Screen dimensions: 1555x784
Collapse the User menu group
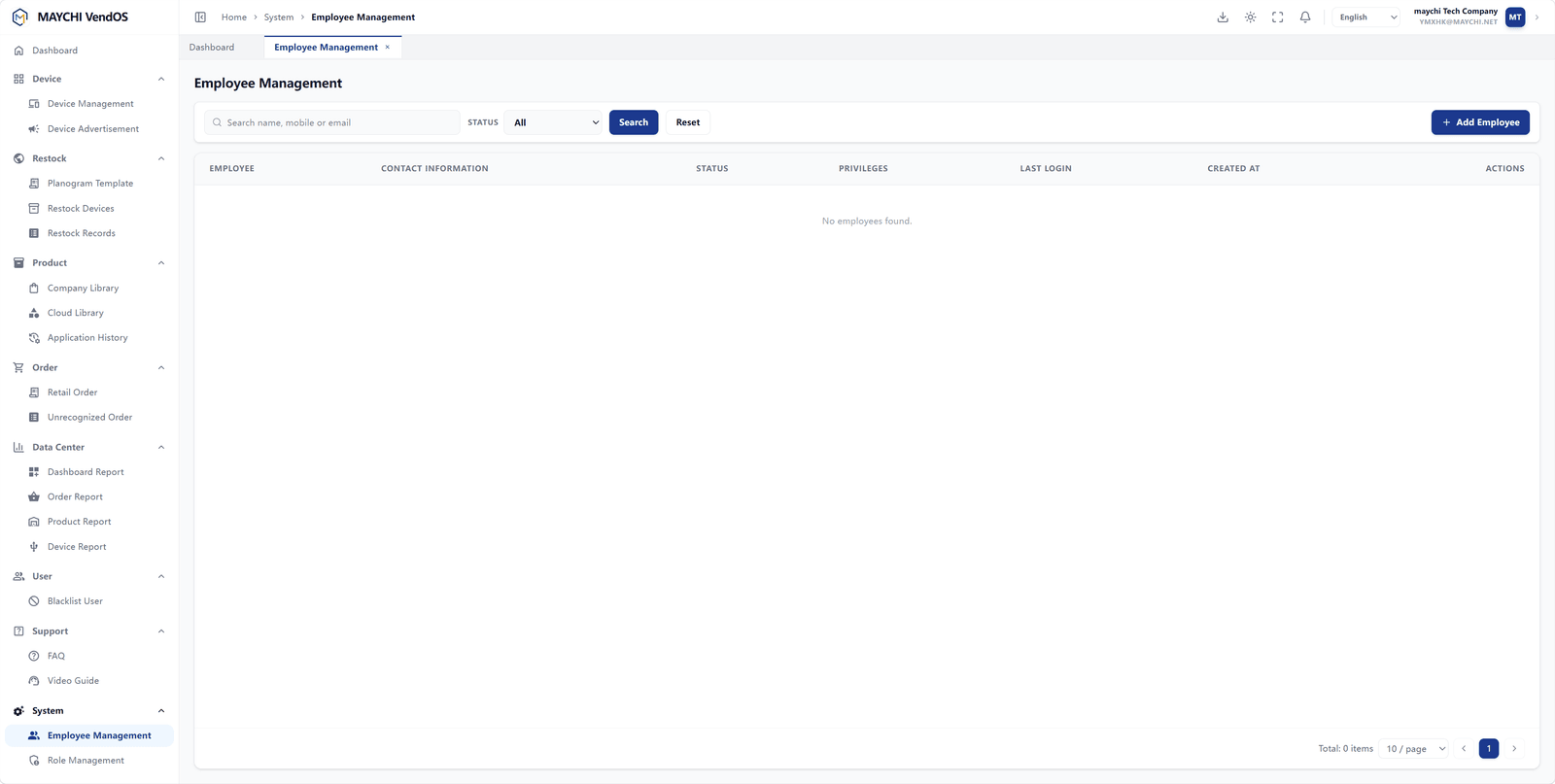pyautogui.click(x=161, y=576)
